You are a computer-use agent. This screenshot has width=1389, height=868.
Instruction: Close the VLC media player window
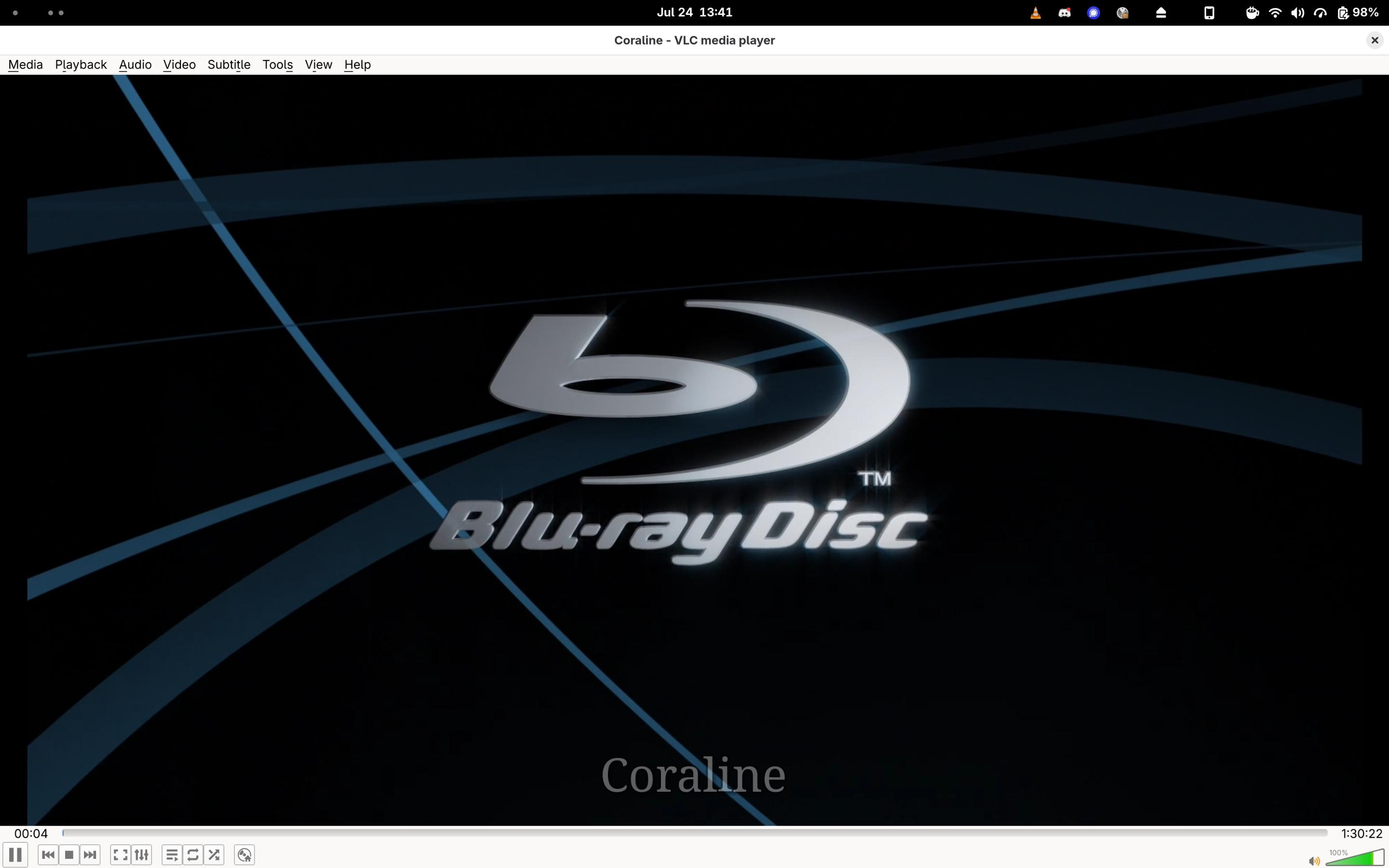coord(1374,40)
